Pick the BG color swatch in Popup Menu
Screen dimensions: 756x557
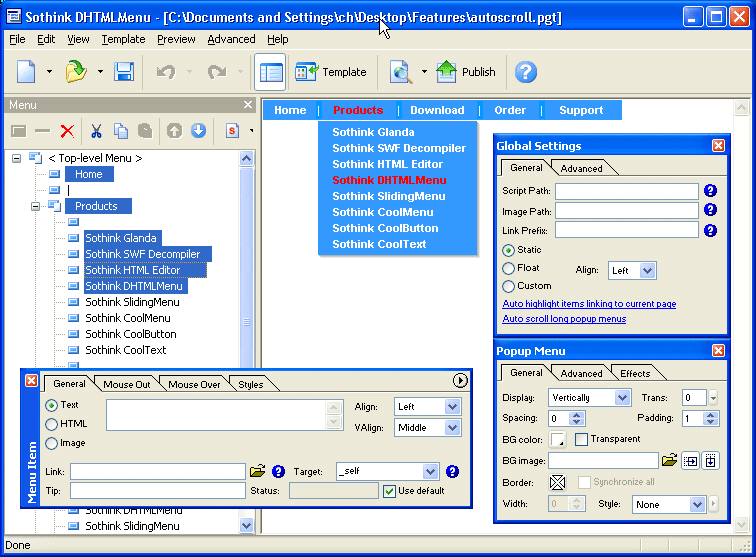click(x=558, y=439)
